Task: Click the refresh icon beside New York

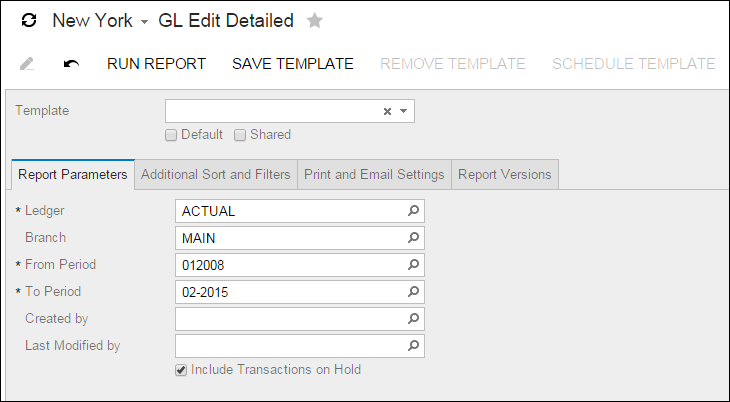Action: [28, 21]
